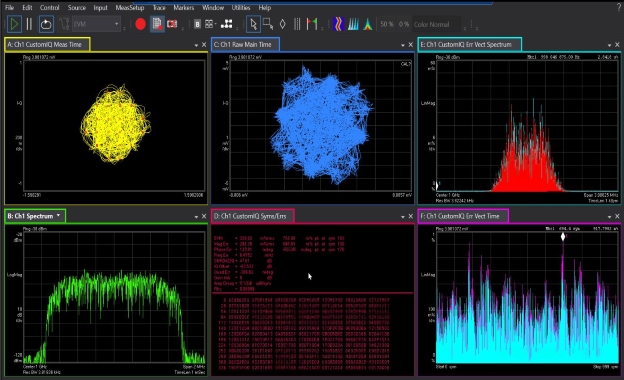Expand trace B panel options arrow

196,217
